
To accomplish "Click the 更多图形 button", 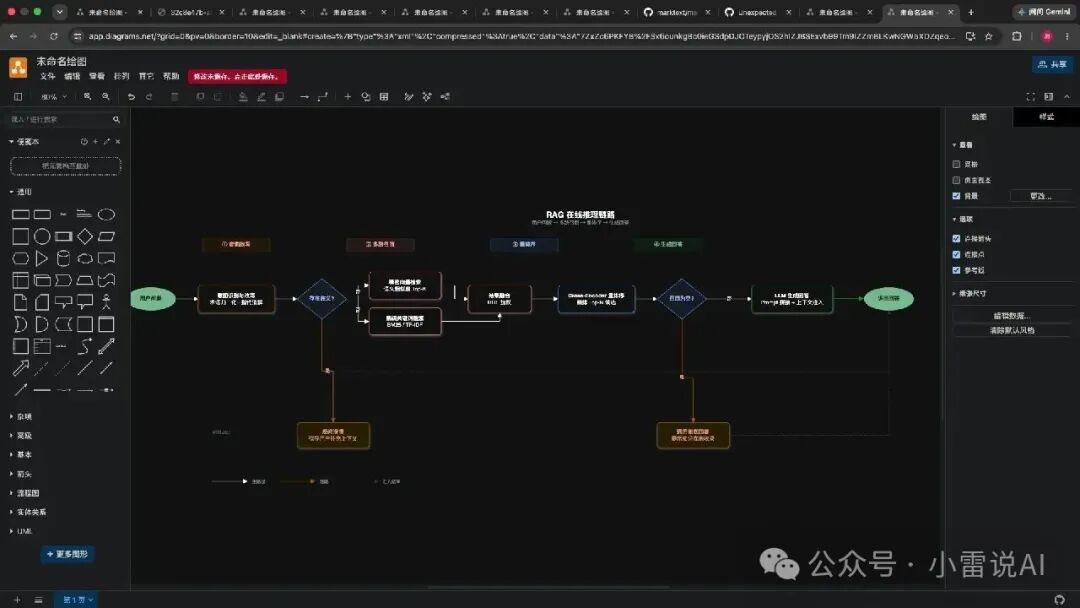I will (68, 554).
